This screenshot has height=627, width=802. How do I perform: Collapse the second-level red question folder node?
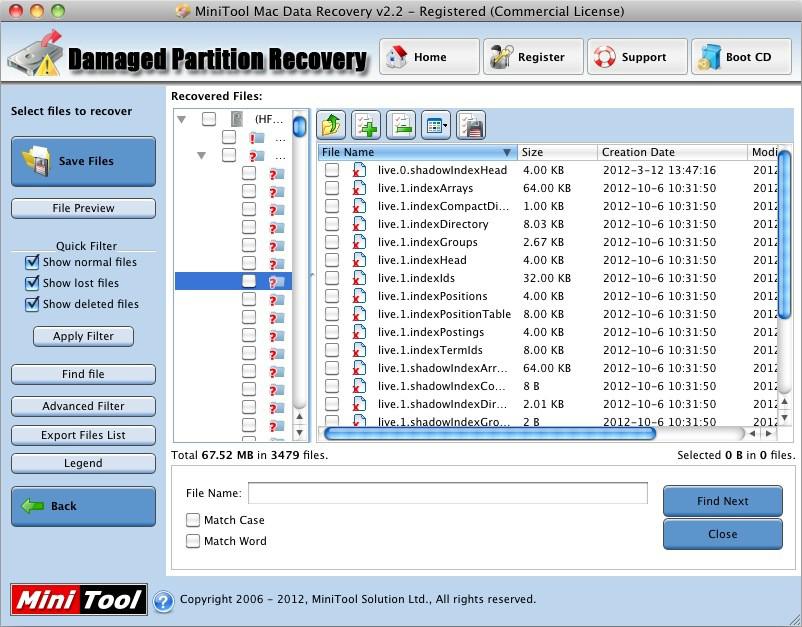202,155
